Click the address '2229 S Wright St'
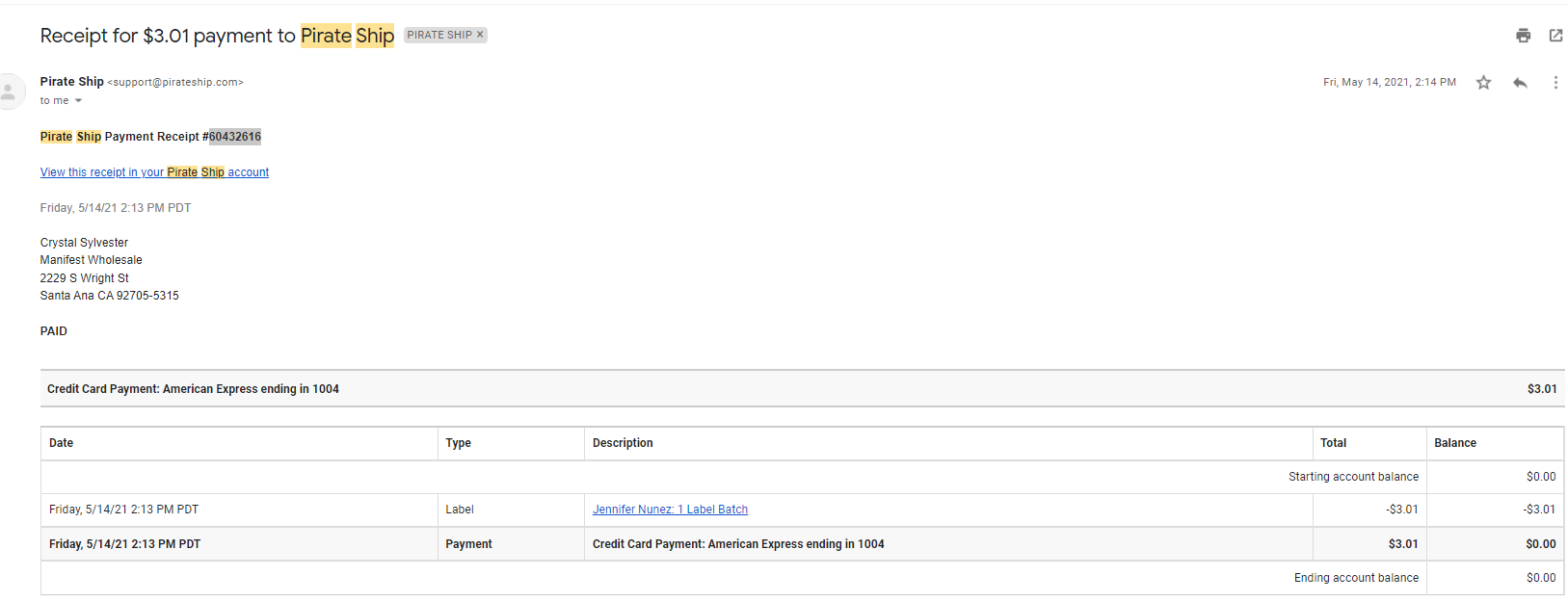Image resolution: width=1568 pixels, height=602 pixels. coord(84,278)
